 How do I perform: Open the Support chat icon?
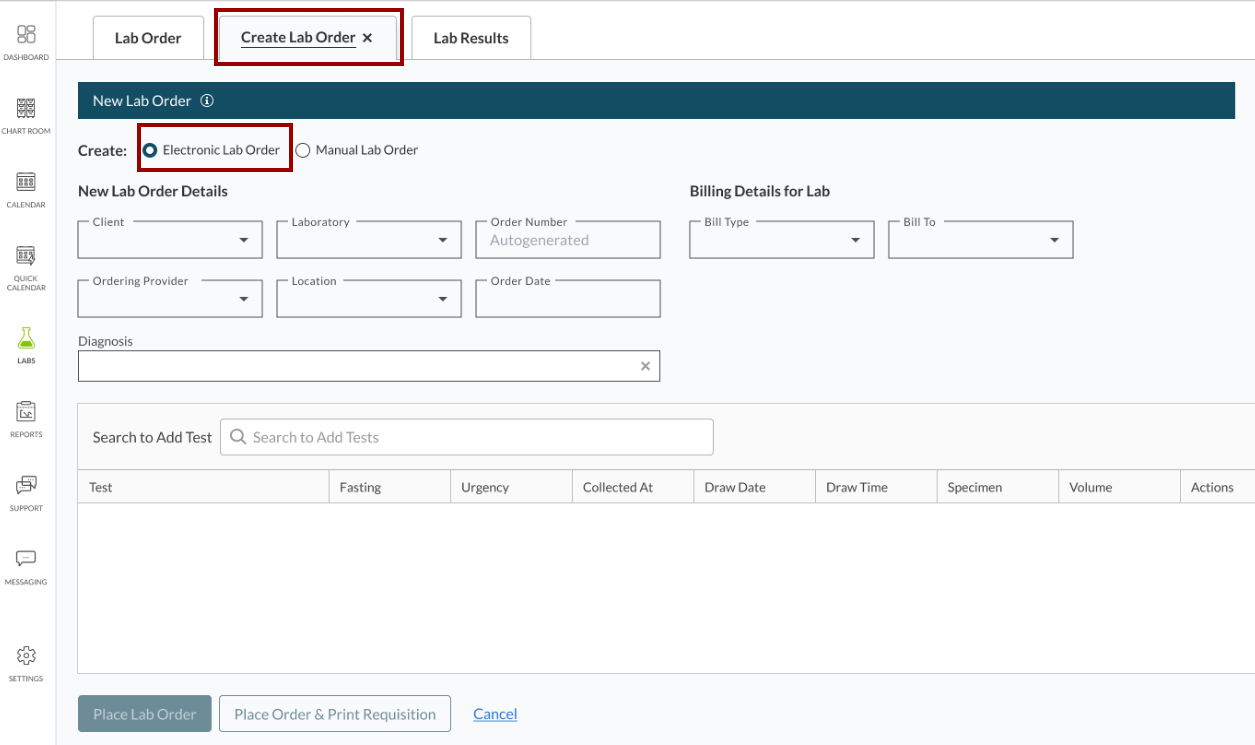[x=26, y=486]
